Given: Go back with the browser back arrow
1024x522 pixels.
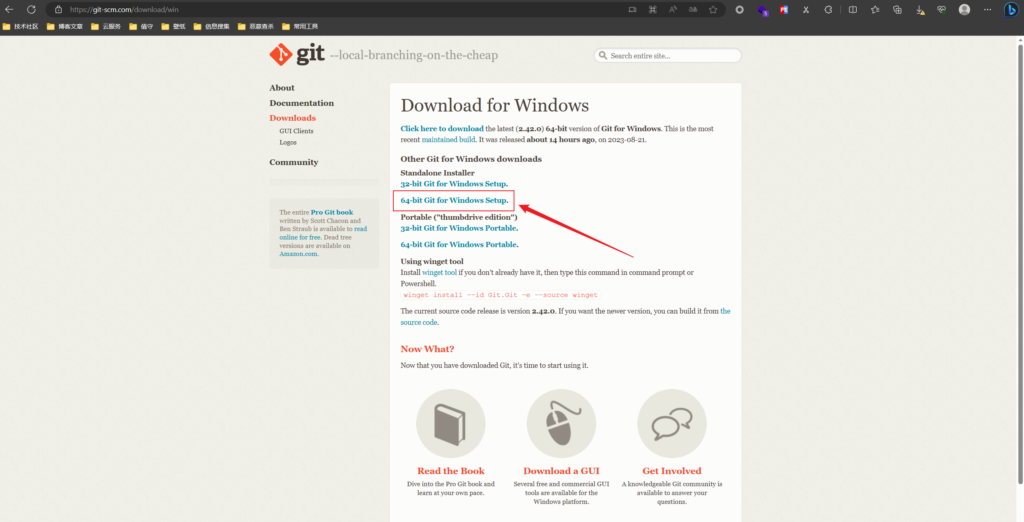Looking at the screenshot, I should [9, 10].
